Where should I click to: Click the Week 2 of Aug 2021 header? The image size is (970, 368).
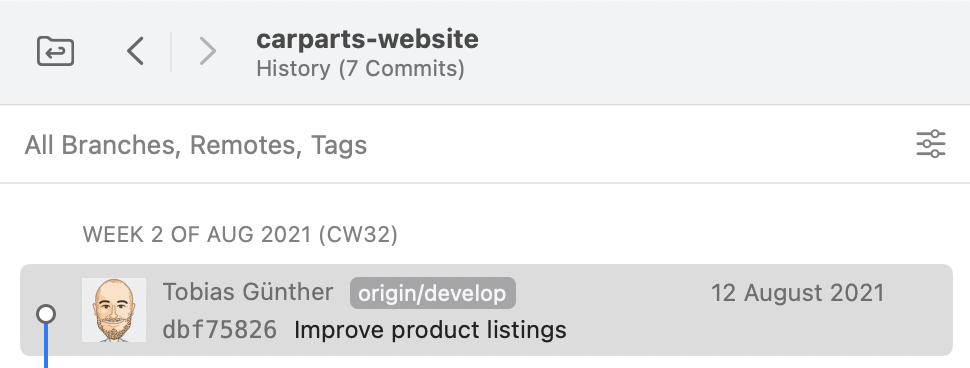pos(240,234)
